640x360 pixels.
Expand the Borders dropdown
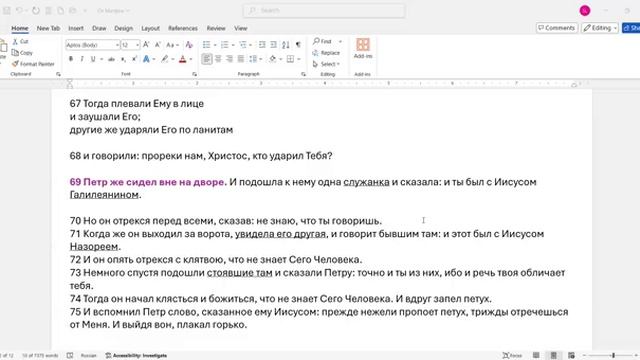299,60
